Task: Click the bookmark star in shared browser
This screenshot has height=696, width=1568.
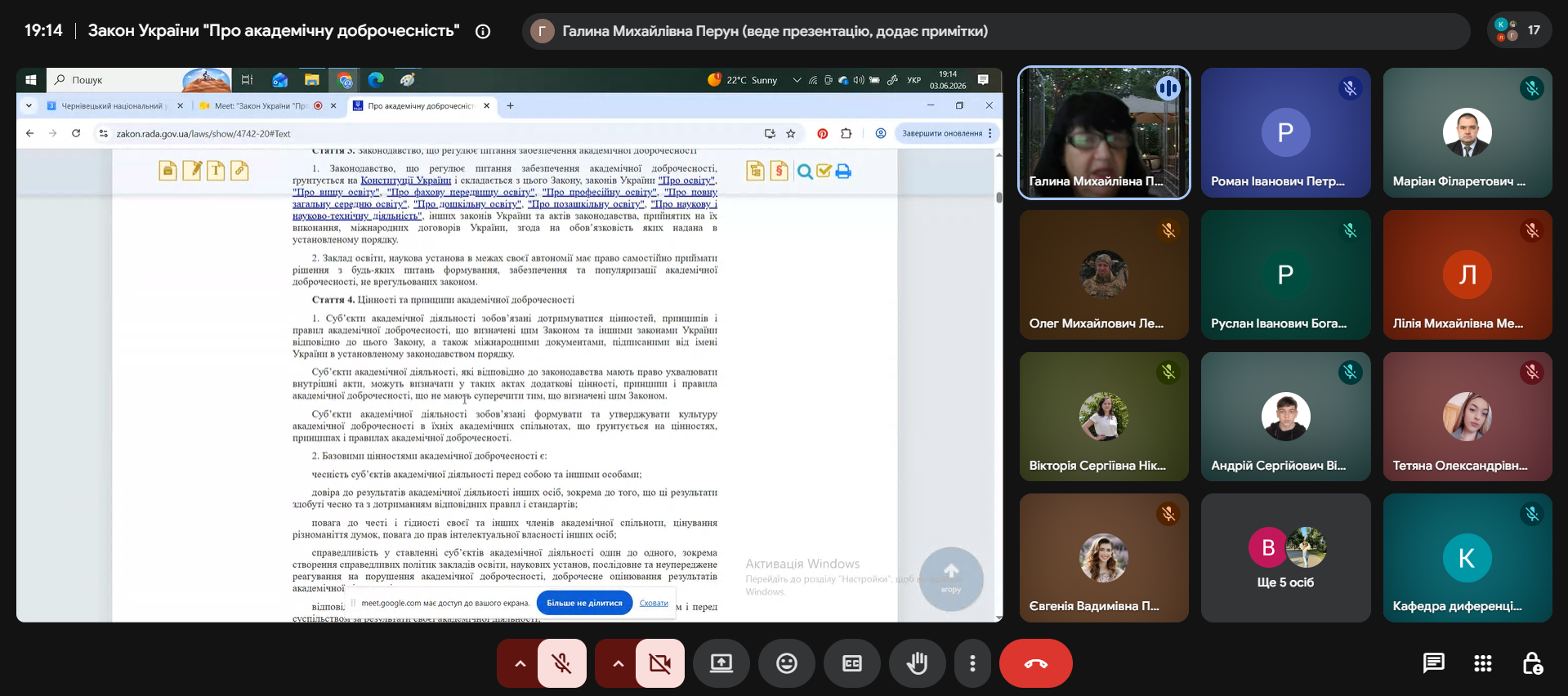Action: coord(791,133)
